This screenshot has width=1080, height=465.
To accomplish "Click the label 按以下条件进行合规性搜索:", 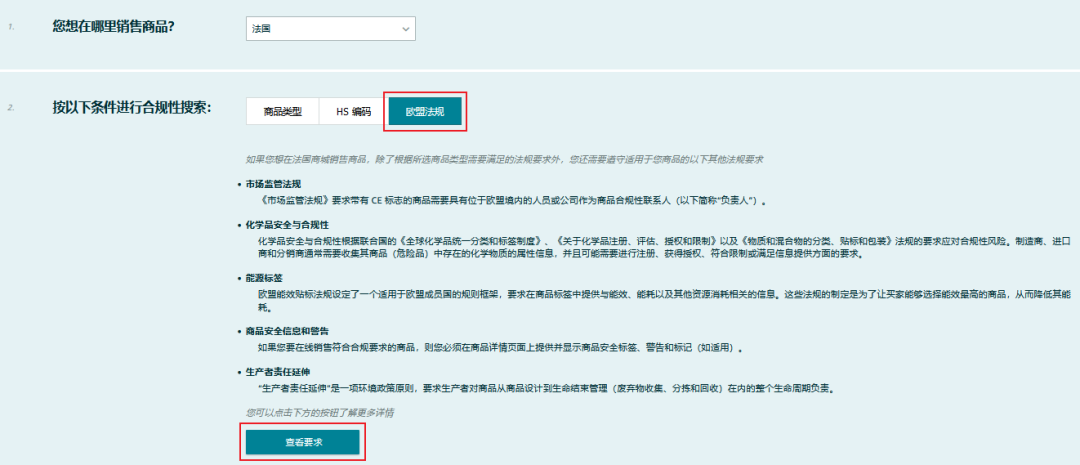I will (132, 107).
